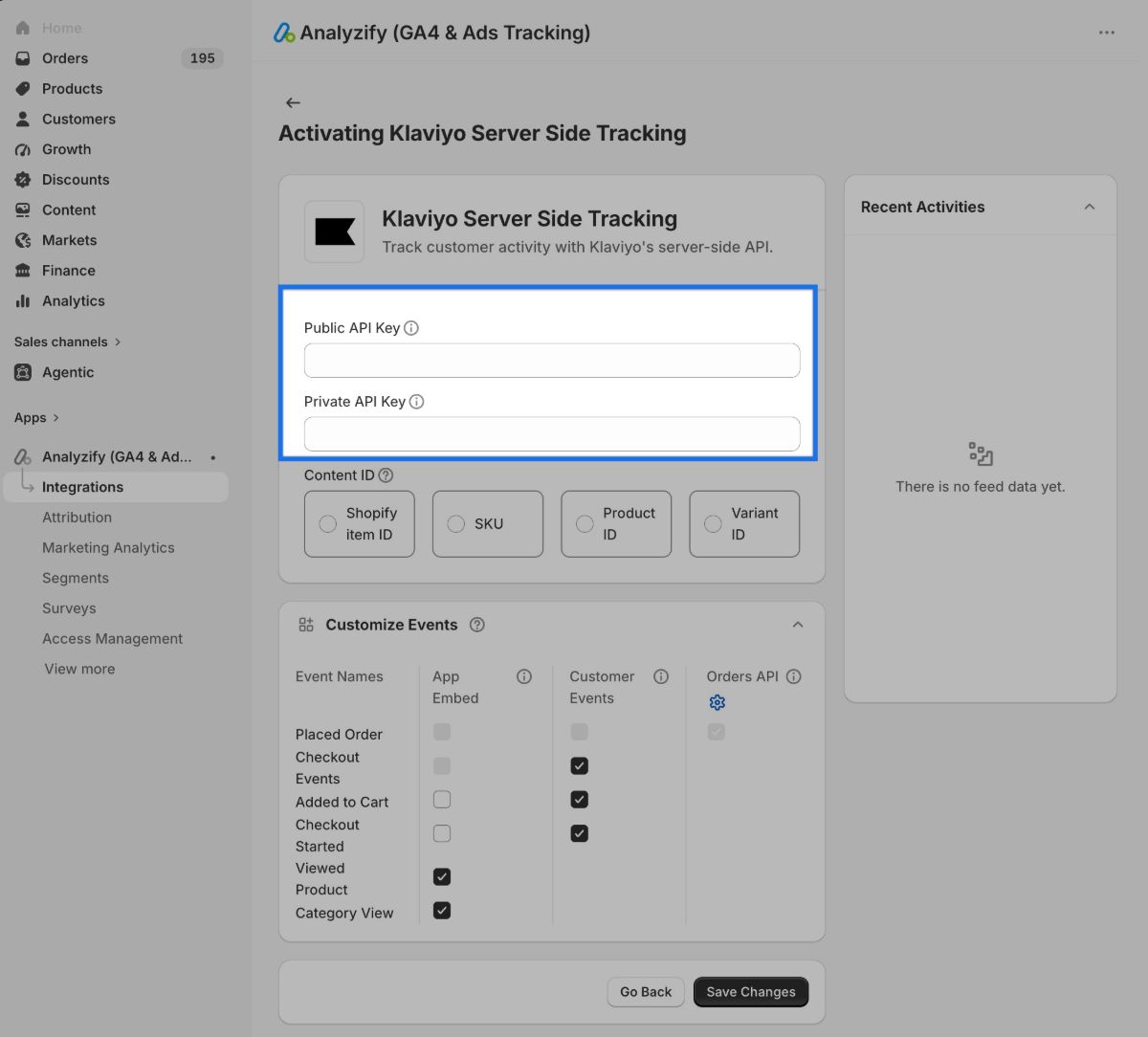Collapse the Recent Activities panel
This screenshot has width=1148, height=1037.
(x=1090, y=207)
